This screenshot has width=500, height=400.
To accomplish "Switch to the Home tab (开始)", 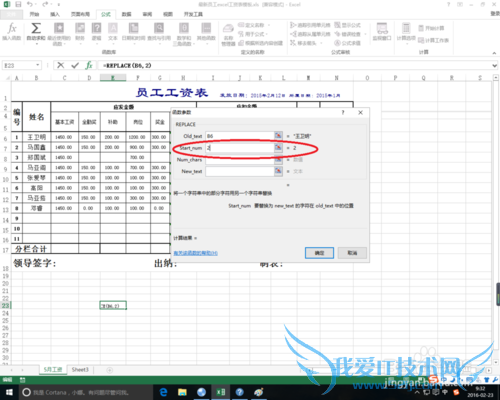I will coord(34,14).
